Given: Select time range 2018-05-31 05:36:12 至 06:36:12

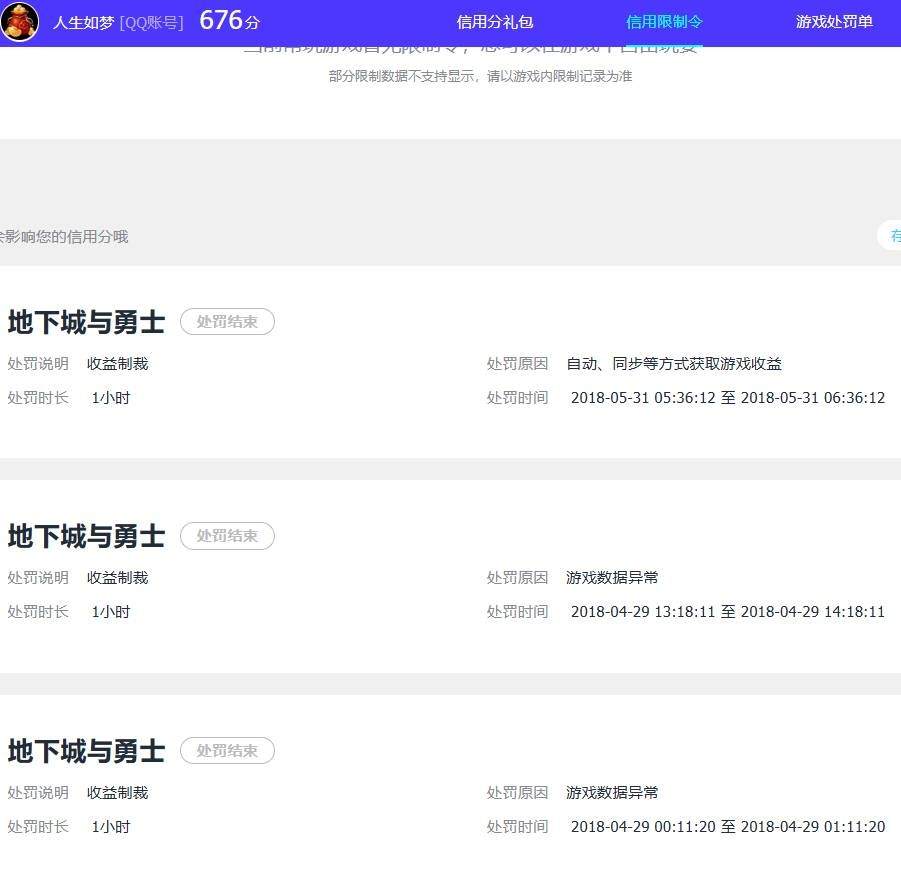Looking at the screenshot, I should point(728,398).
